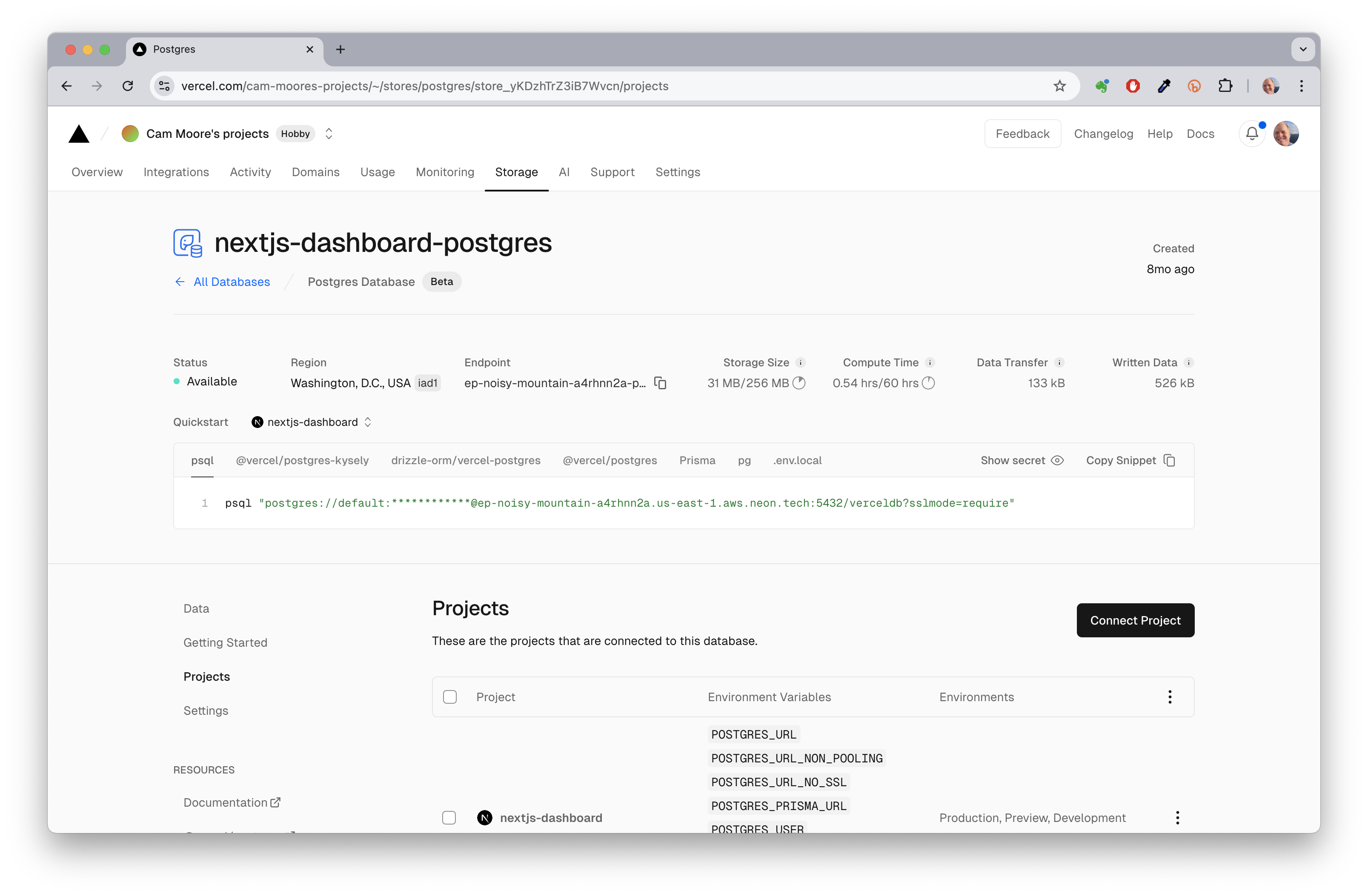The width and height of the screenshot is (1368, 896).
Task: Toggle Show secret eye icon
Action: point(1057,460)
